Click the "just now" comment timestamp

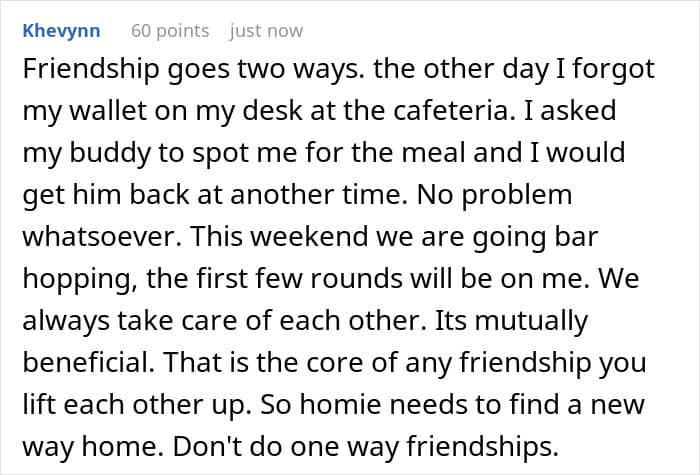(x=266, y=30)
